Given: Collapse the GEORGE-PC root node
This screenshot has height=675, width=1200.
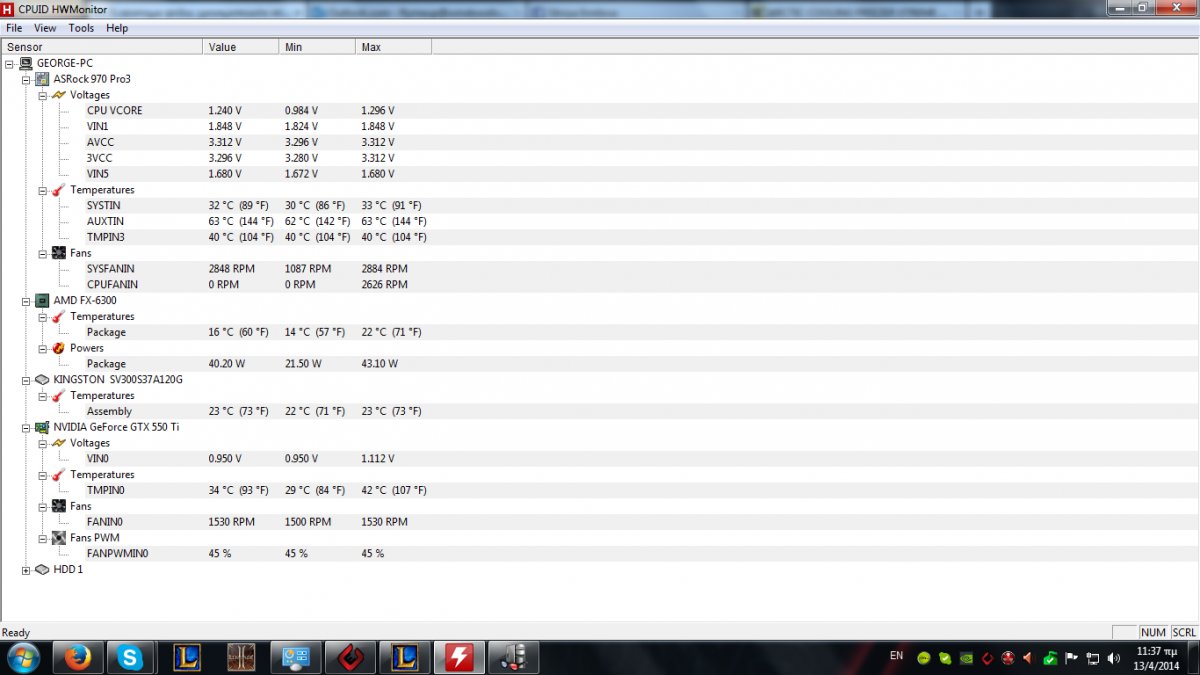Looking at the screenshot, I should point(9,63).
